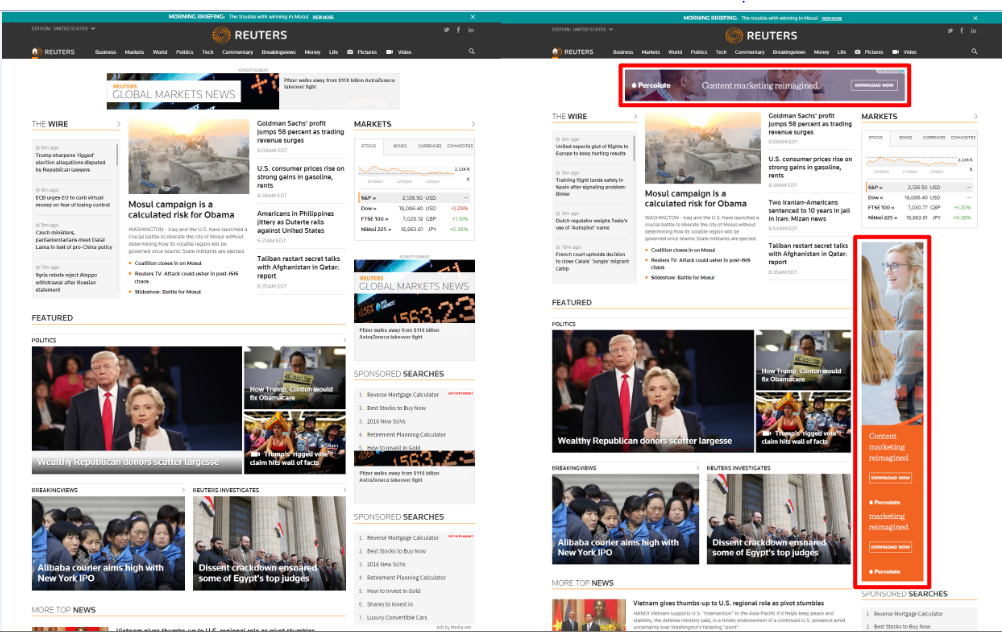Expand The Wire chevron on right page

[635, 116]
